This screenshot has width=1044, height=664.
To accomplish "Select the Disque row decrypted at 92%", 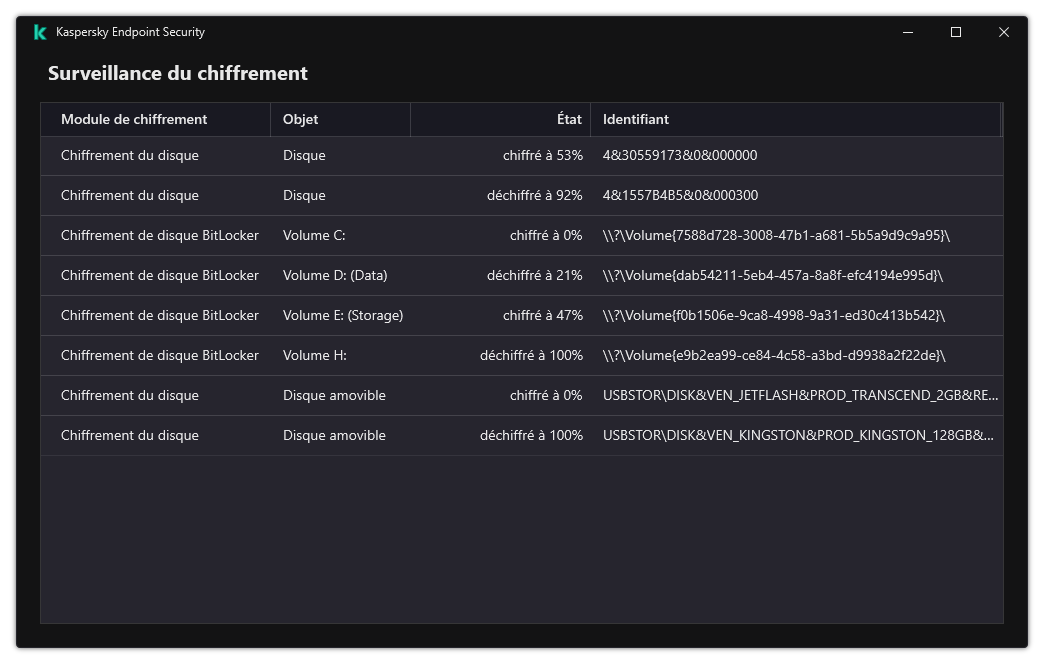I will click(x=400, y=195).
